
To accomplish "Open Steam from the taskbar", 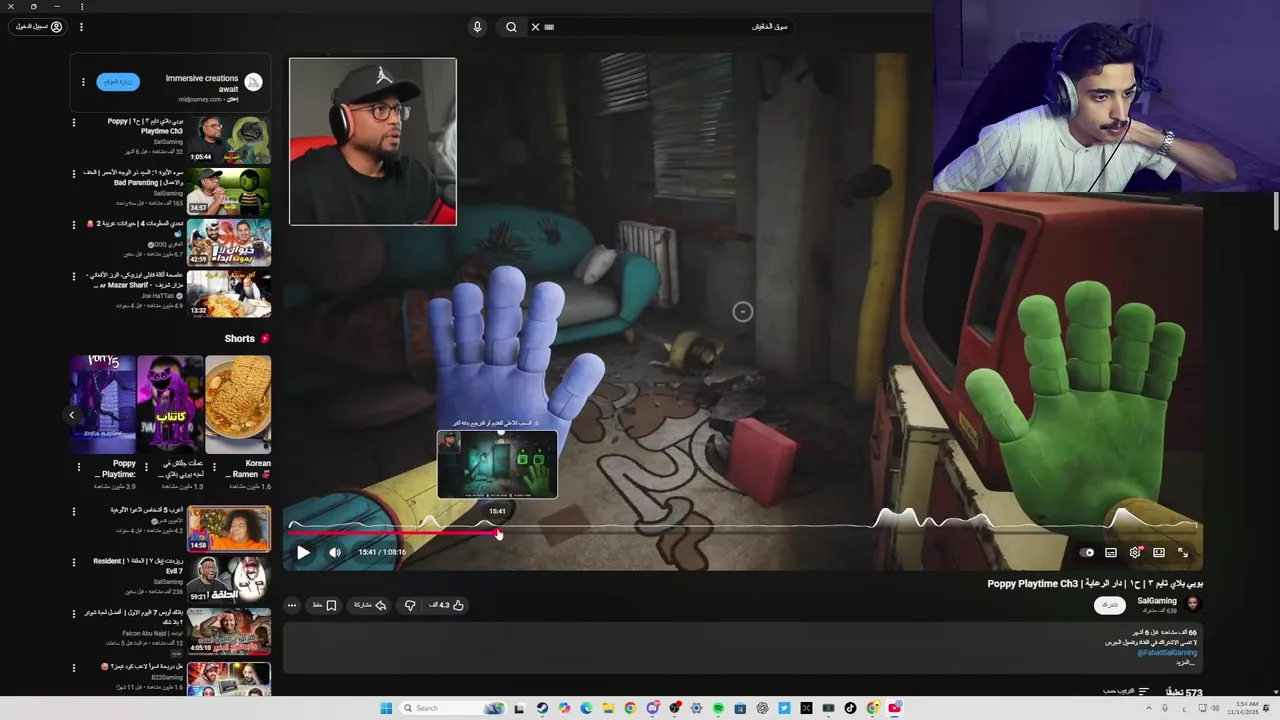I will [542, 708].
